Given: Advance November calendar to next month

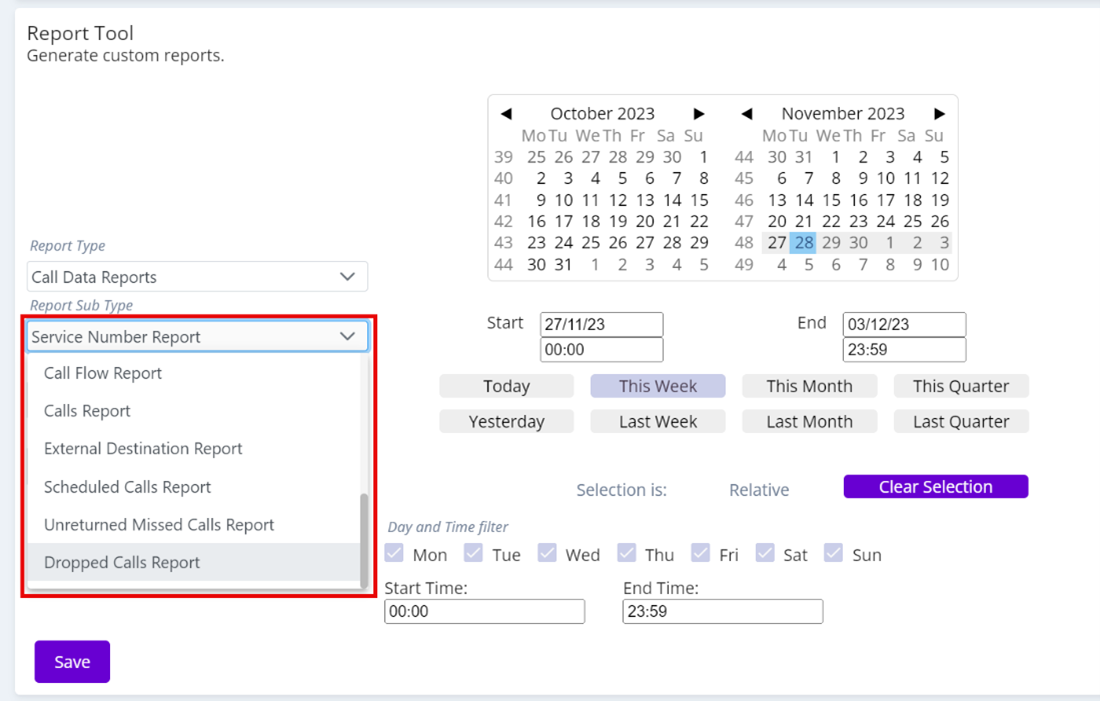Looking at the screenshot, I should tap(939, 113).
